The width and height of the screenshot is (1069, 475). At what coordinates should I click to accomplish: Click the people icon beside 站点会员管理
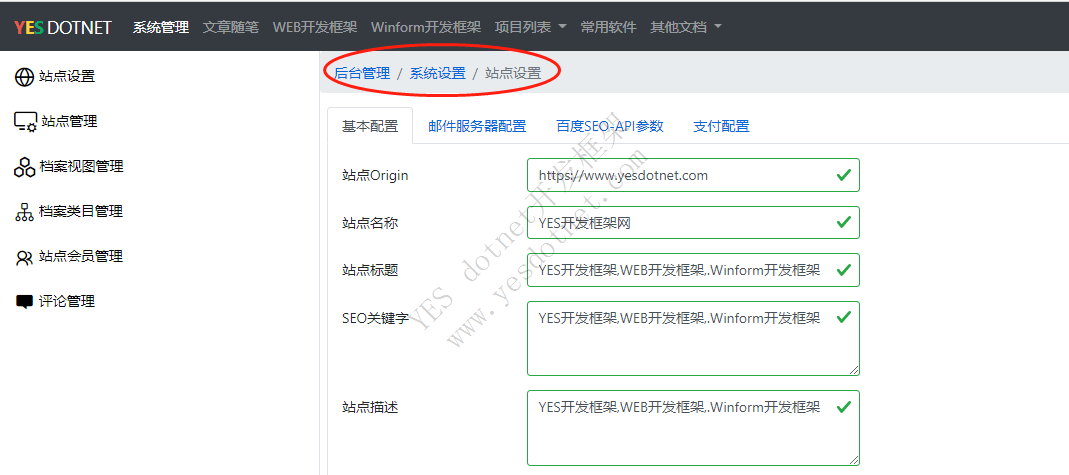click(x=24, y=258)
